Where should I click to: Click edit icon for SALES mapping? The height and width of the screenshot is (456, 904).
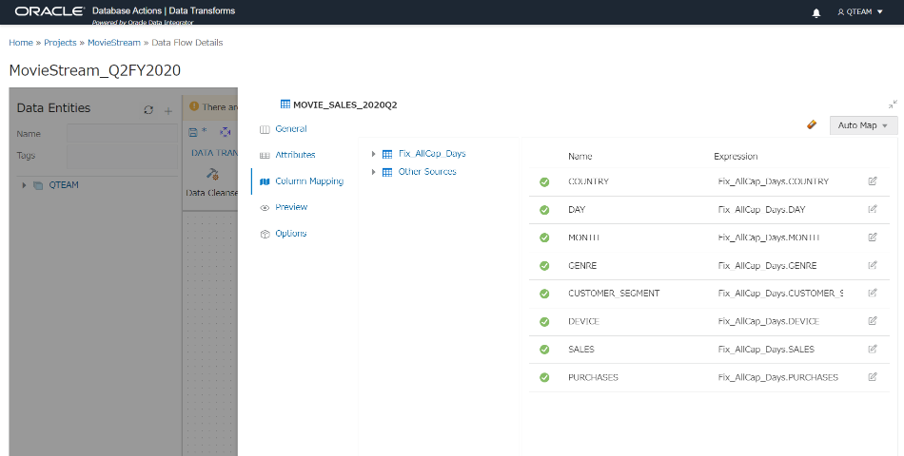872,349
